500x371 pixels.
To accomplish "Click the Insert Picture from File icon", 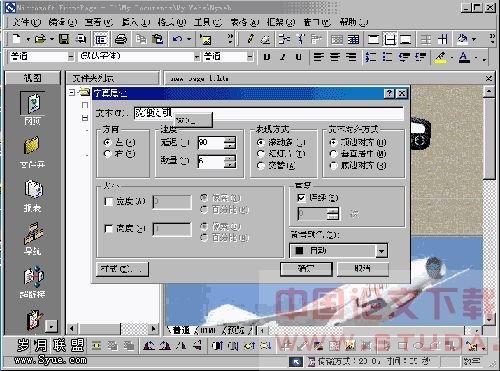I will tap(205, 39).
